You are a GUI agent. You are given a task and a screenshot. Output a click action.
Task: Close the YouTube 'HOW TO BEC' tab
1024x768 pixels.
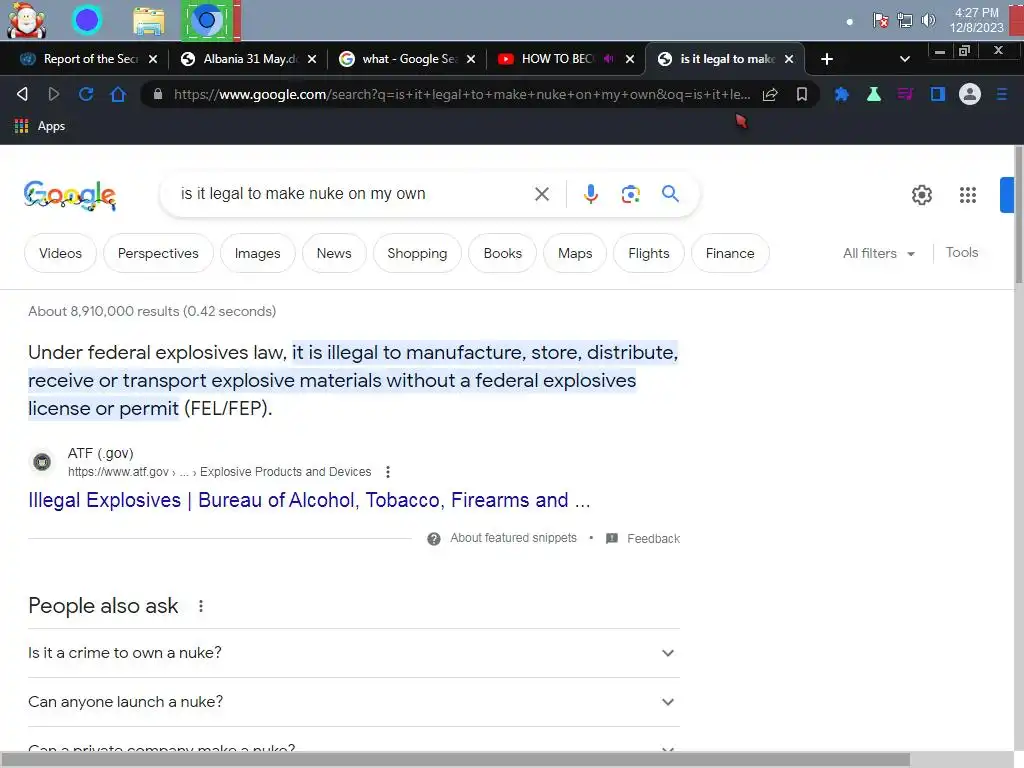coord(630,59)
